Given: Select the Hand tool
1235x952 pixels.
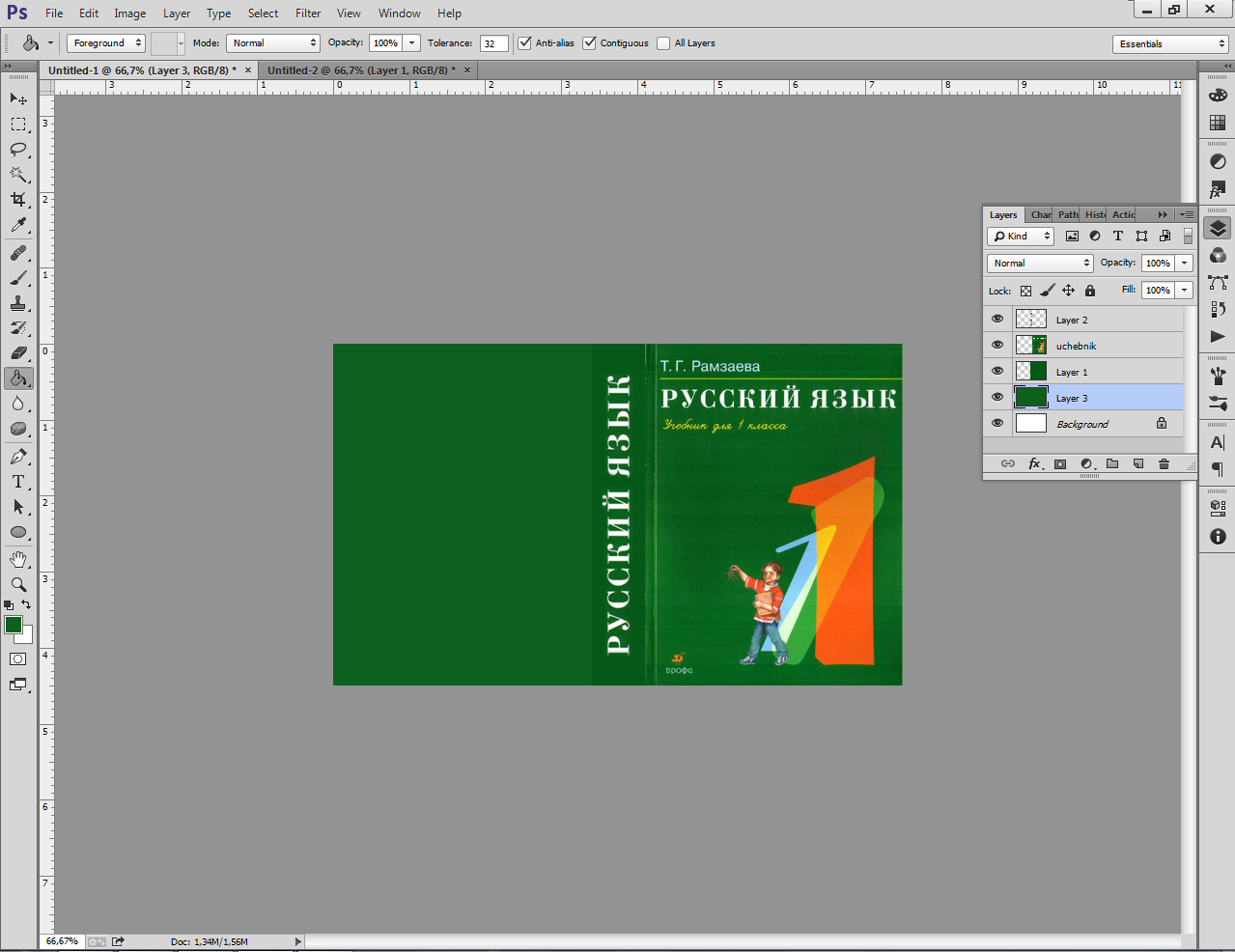Looking at the screenshot, I should click(x=18, y=560).
